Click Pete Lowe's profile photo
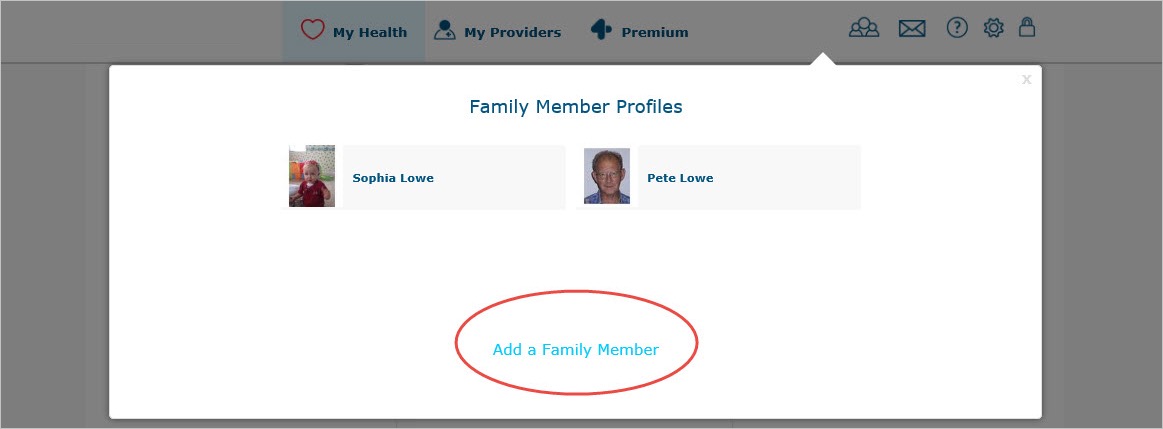Viewport: 1163px width, 429px height. click(x=607, y=176)
